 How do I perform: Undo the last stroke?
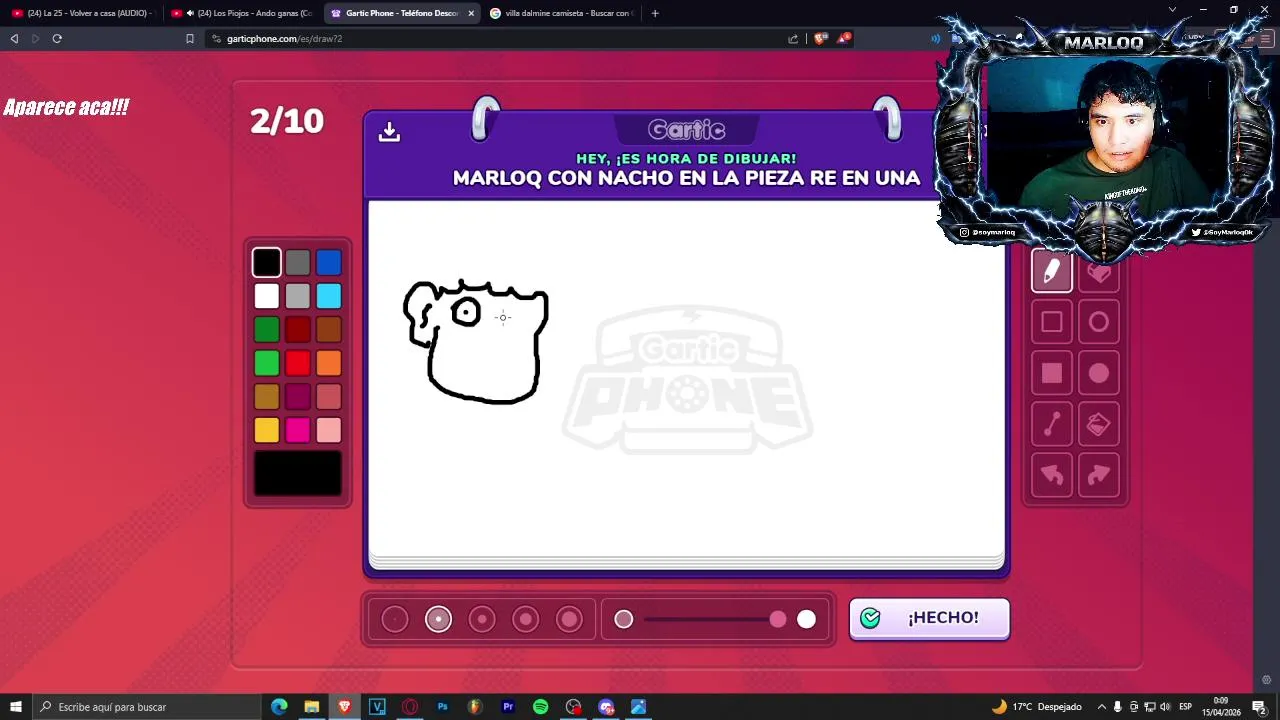[x=1051, y=475]
